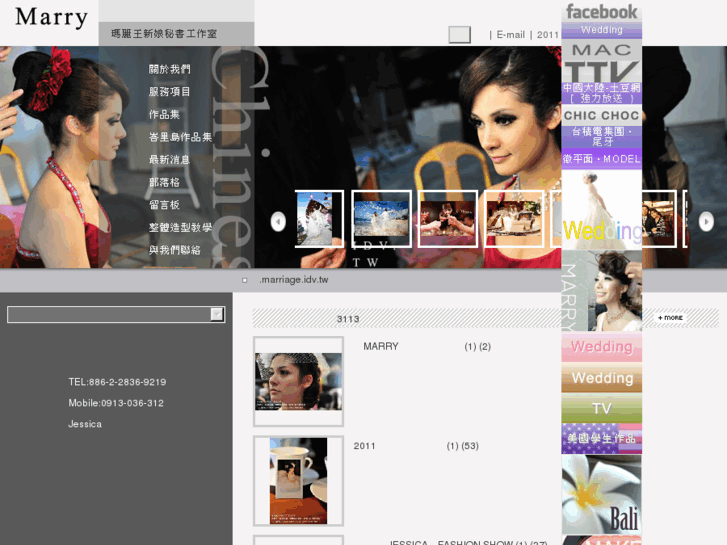Click the brown Wedding banner
The image size is (727, 545).
coord(601,378)
